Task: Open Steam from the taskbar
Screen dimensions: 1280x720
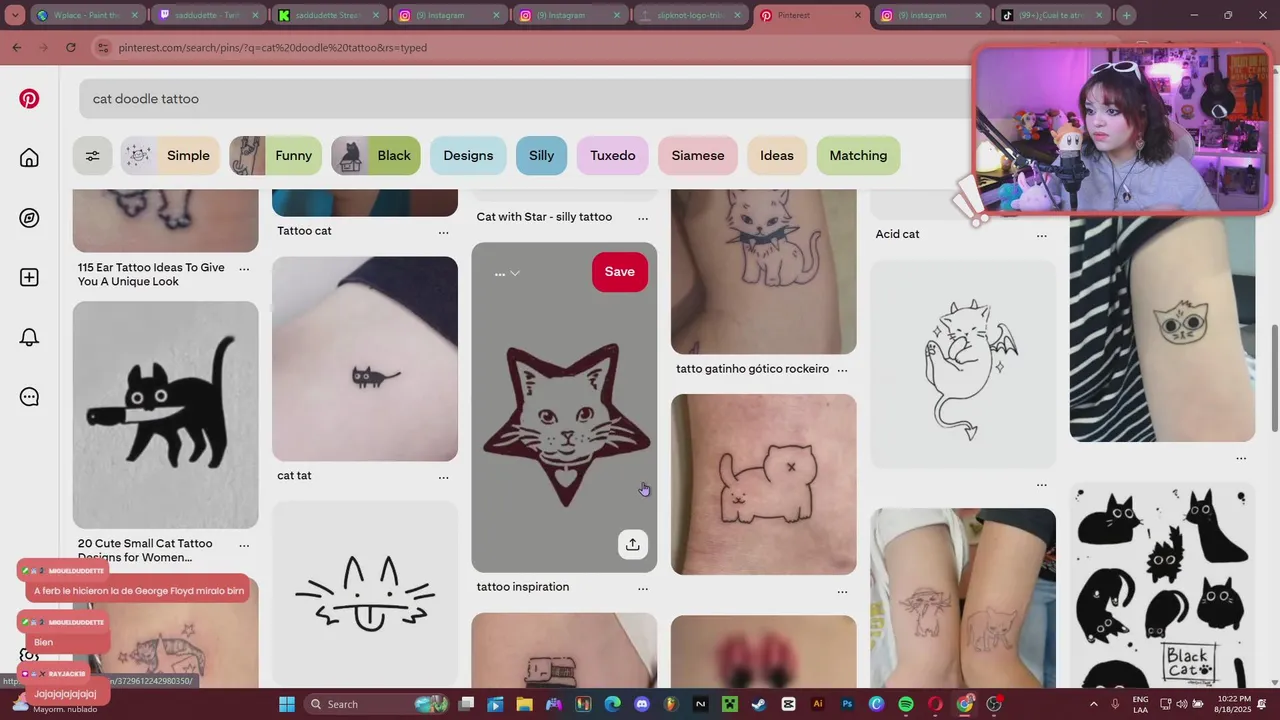Action: coord(759,704)
